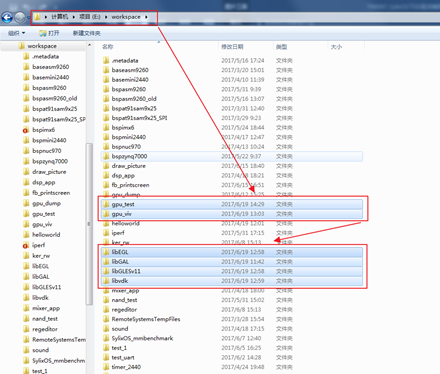This screenshot has height=374, width=440.
Task: Click folder icon of bspimx6 in file list
Action: point(106,127)
